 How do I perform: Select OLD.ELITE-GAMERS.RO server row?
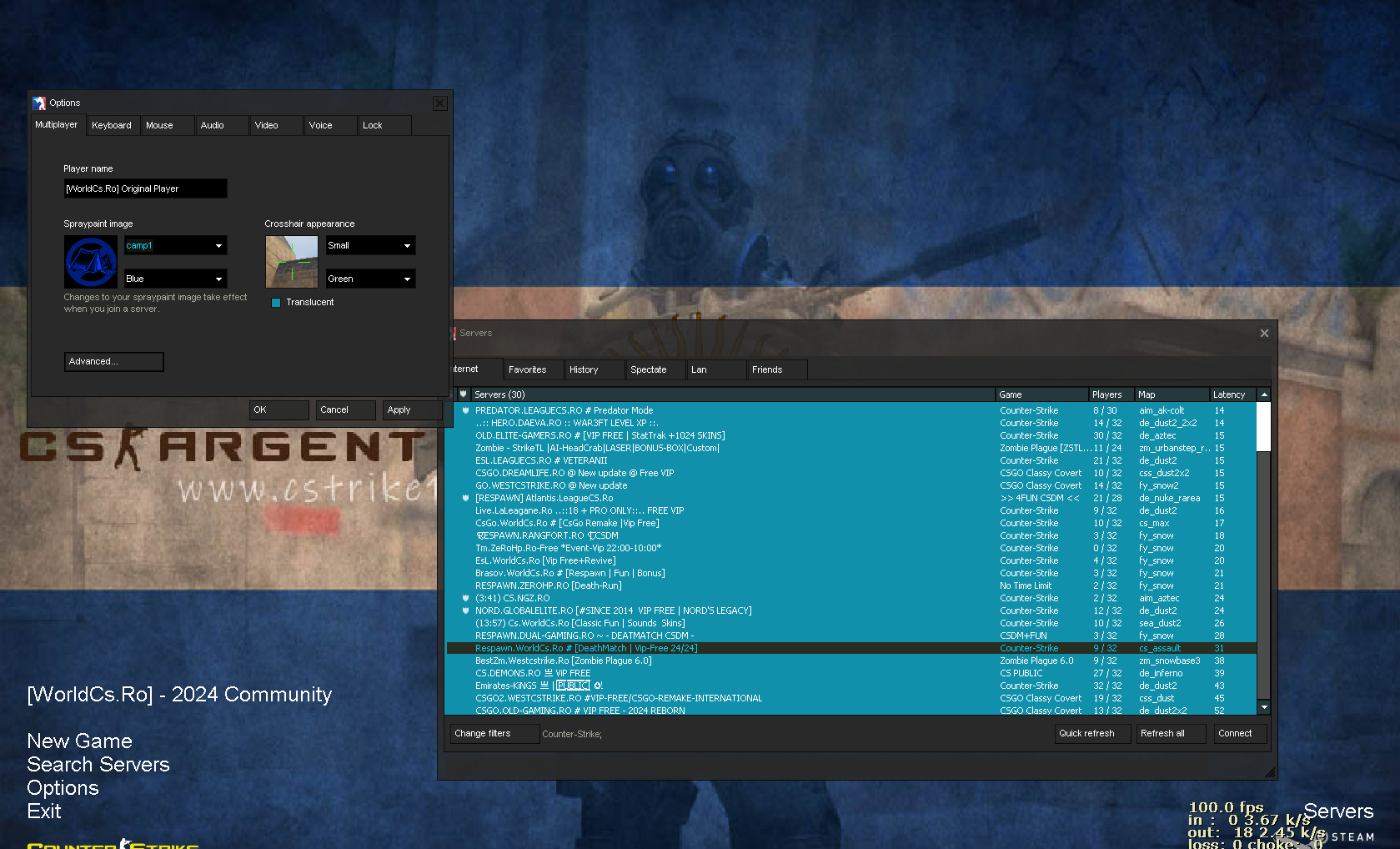click(x=851, y=435)
